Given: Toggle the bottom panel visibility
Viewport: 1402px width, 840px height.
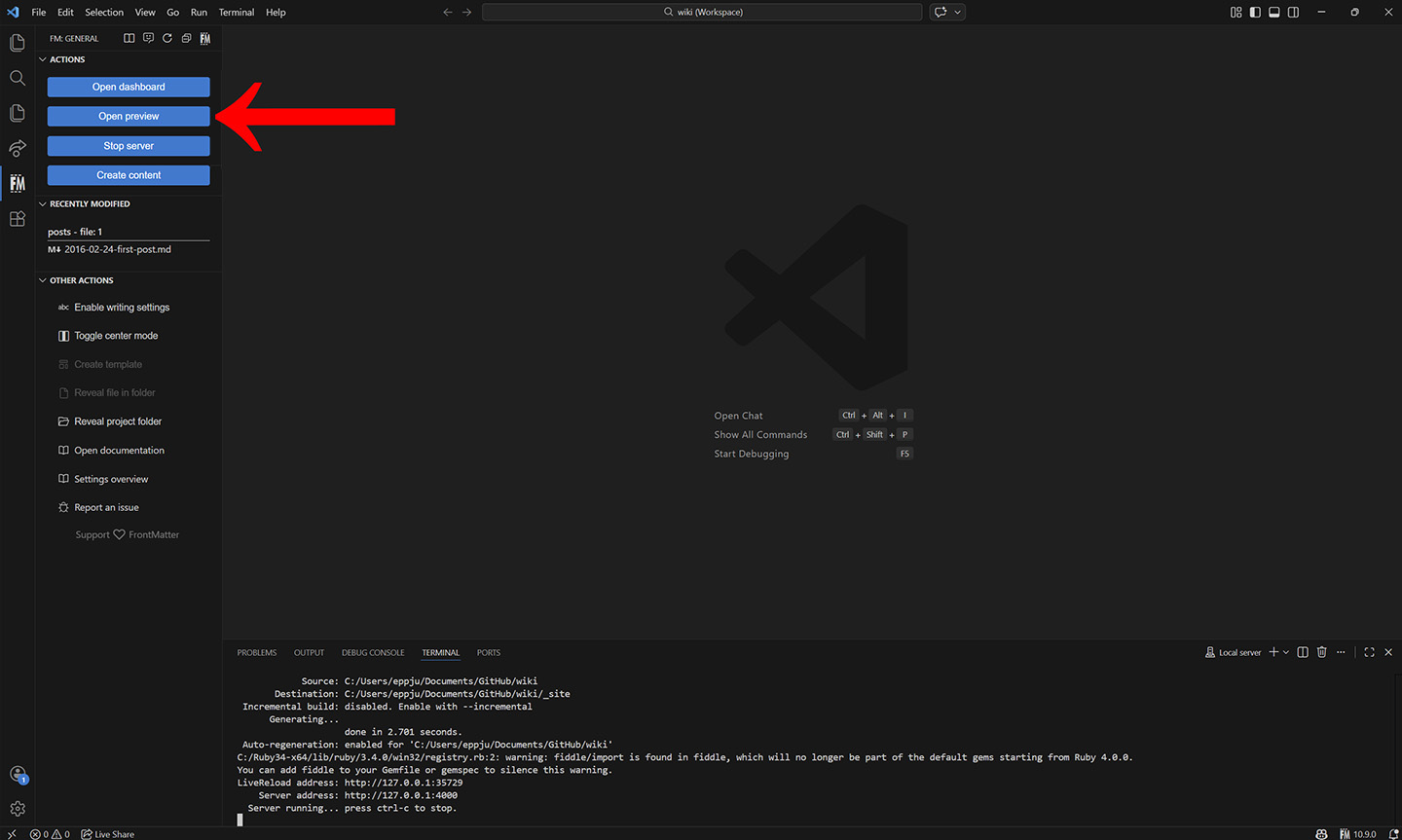Looking at the screenshot, I should click(1274, 12).
